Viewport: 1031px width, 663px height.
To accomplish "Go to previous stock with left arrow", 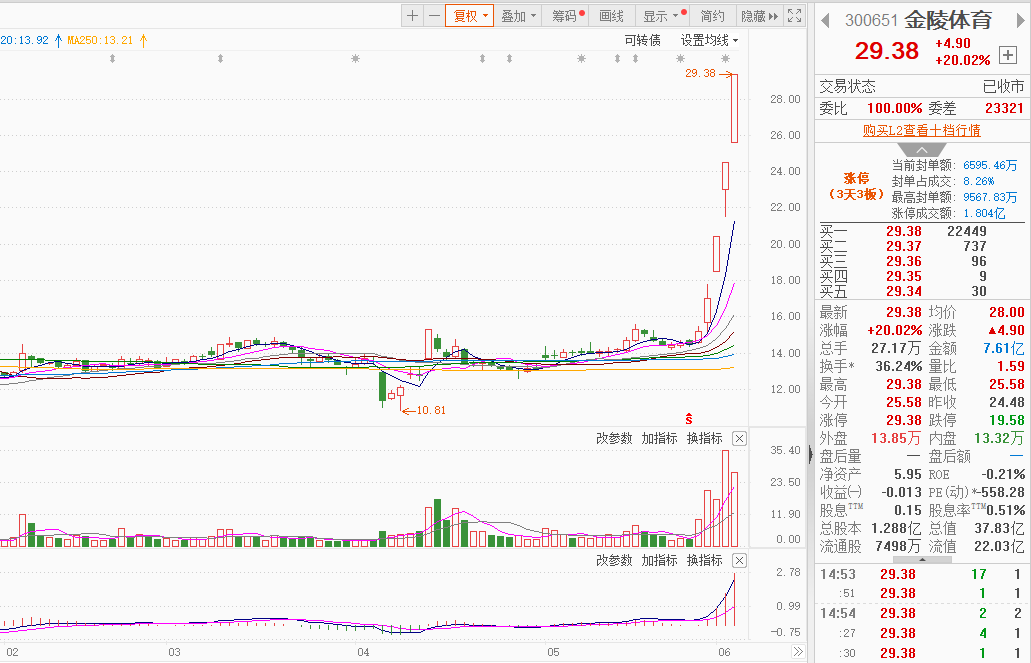I will click(x=826, y=20).
